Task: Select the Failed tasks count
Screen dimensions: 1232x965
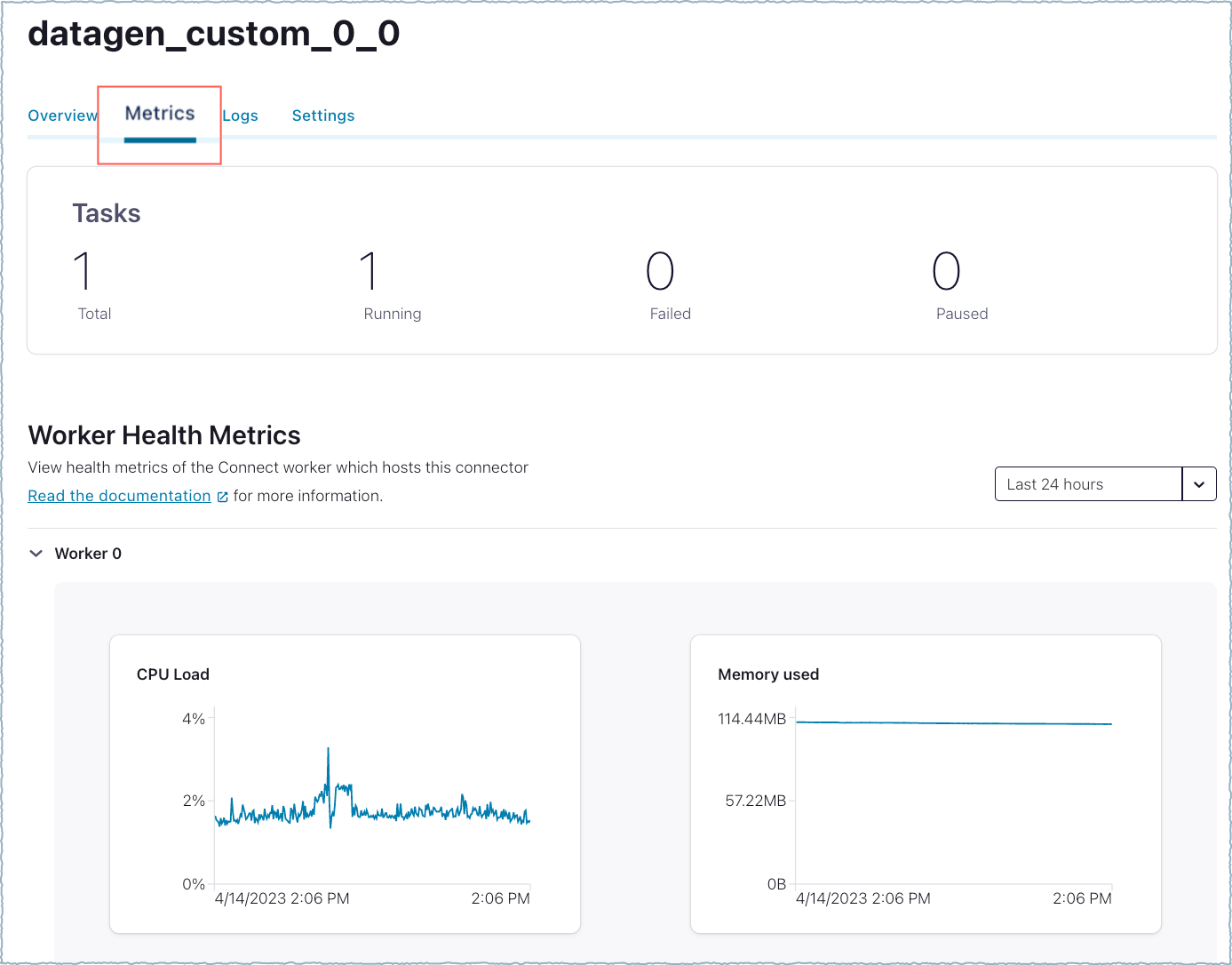Action: point(659,273)
